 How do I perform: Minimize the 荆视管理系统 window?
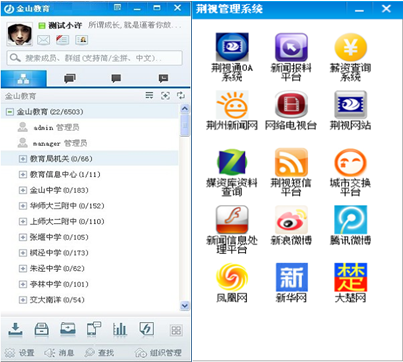tap(359, 9)
